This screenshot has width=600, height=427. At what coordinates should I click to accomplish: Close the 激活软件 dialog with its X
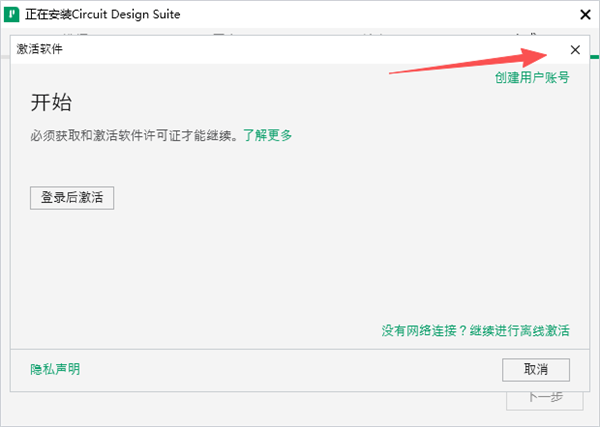574,49
